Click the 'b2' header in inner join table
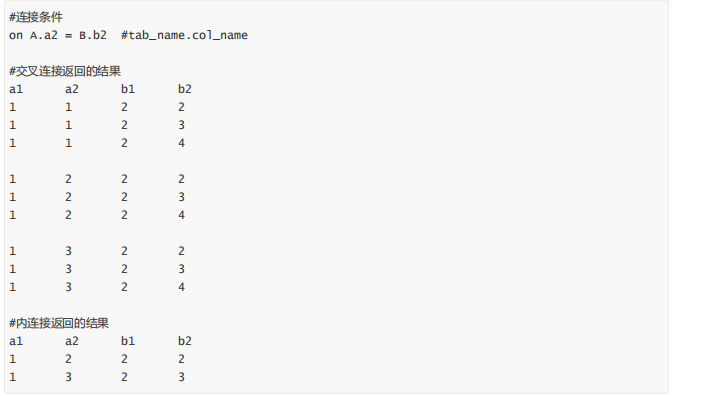714x396 pixels. click(x=185, y=341)
